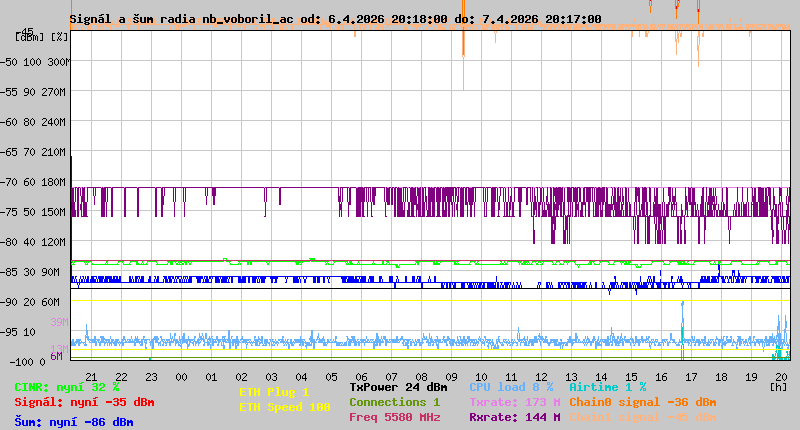The width and height of the screenshot is (800, 430).
Task: Click the red Signál legend entry
Action: pyautogui.click(x=84, y=403)
